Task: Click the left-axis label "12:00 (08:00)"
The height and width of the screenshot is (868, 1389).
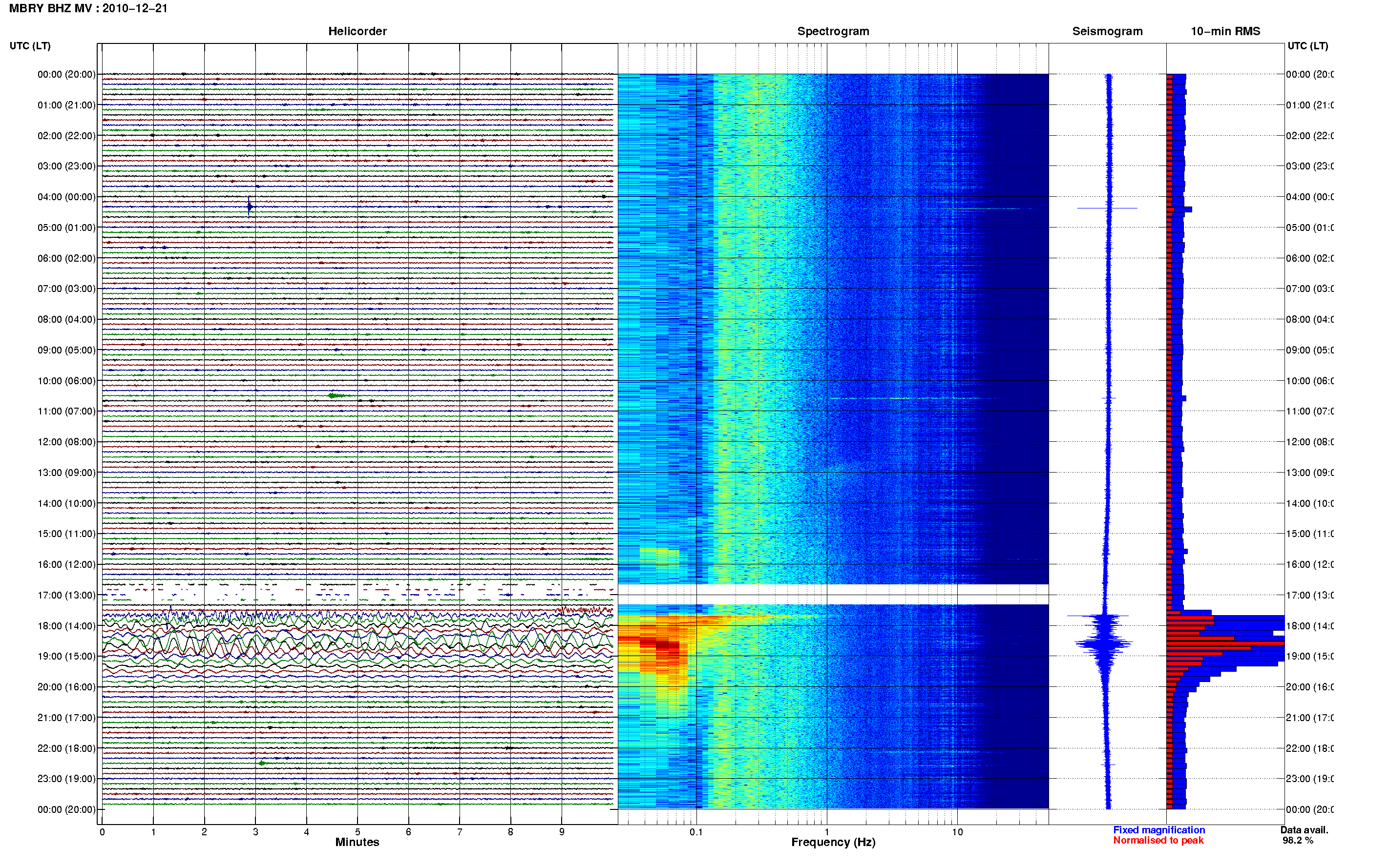Action: pos(66,441)
